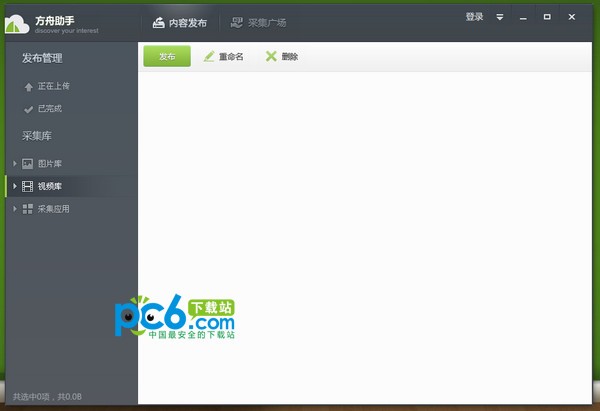Image resolution: width=600 pixels, height=411 pixels.
Task: Expand the 图片库 tree arrow
Action: [15, 163]
